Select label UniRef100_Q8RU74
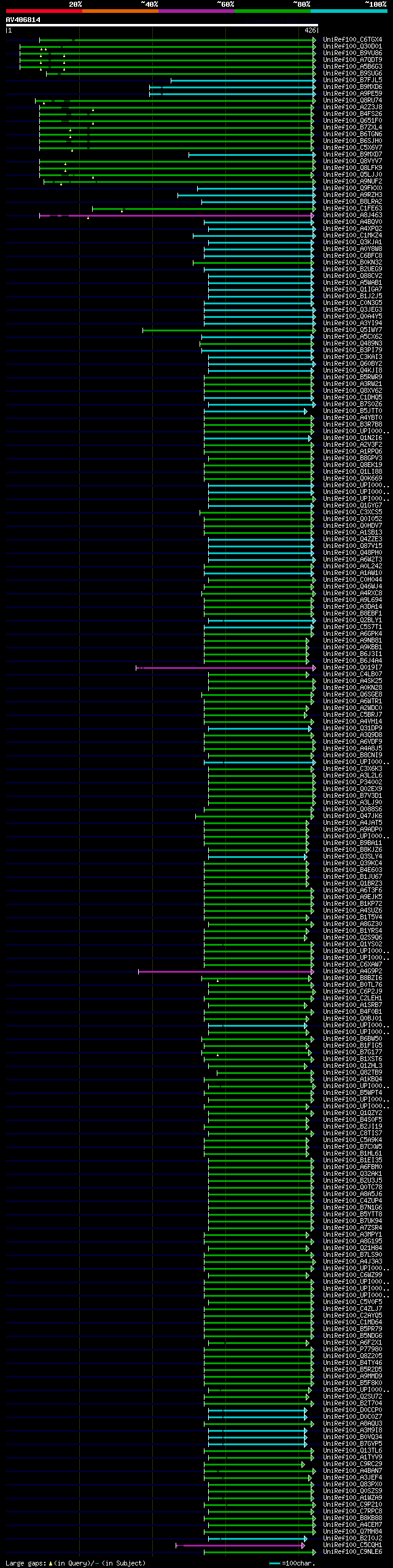393x1568 pixels. (352, 101)
